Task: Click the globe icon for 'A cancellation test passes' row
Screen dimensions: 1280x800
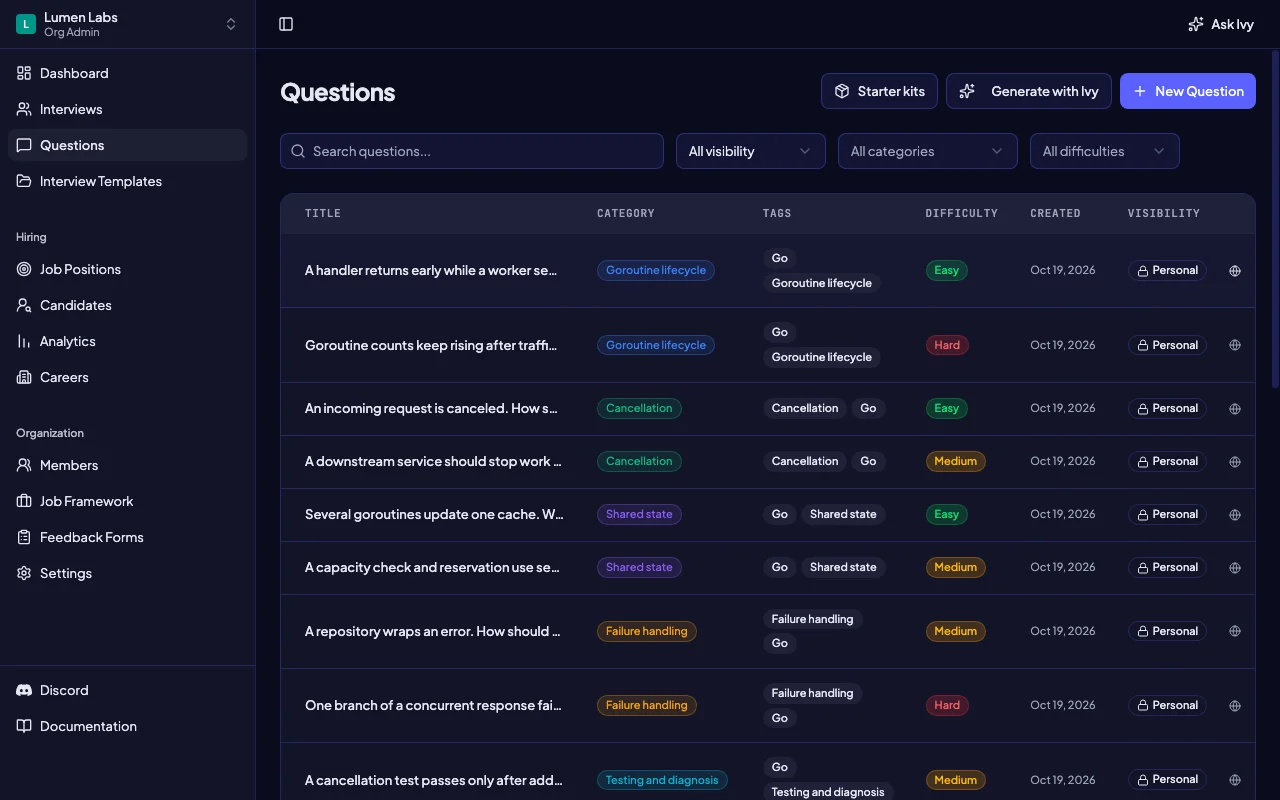Action: click(x=1235, y=779)
